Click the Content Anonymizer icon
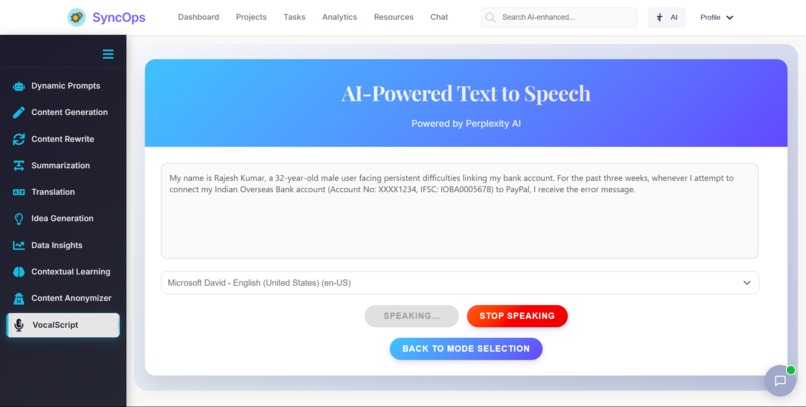 coord(19,299)
